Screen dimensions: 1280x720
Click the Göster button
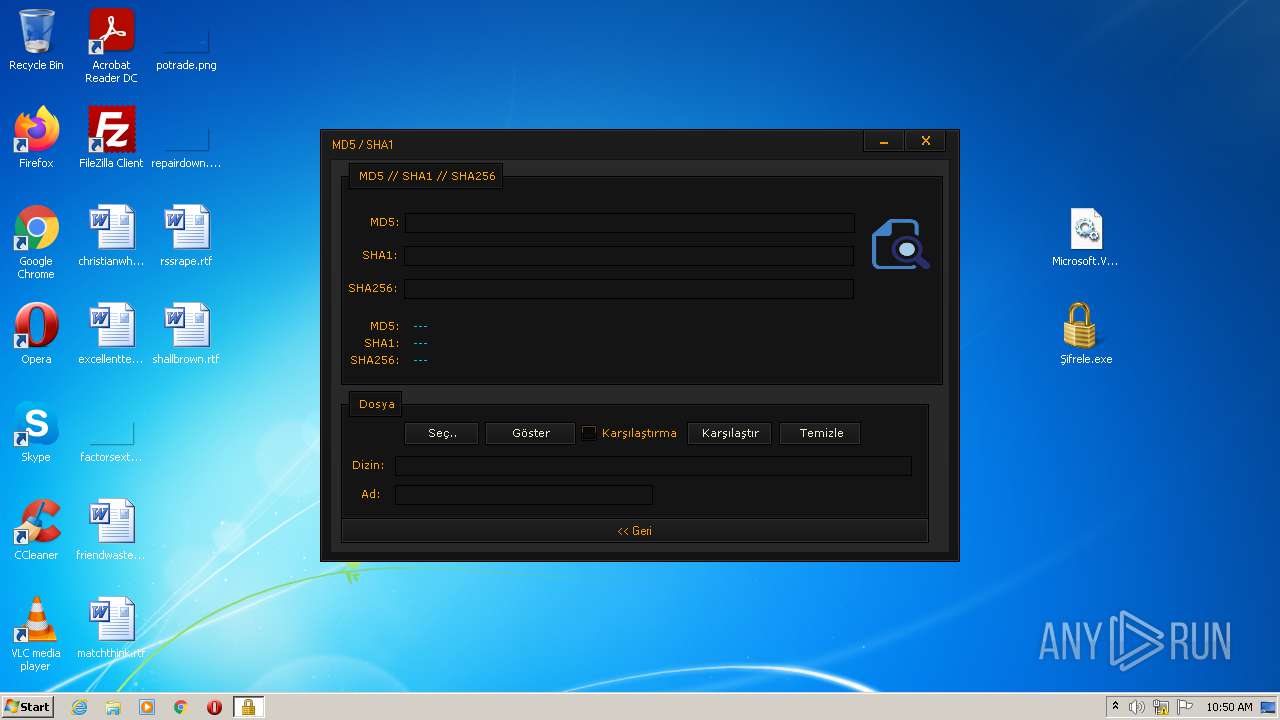(x=531, y=433)
